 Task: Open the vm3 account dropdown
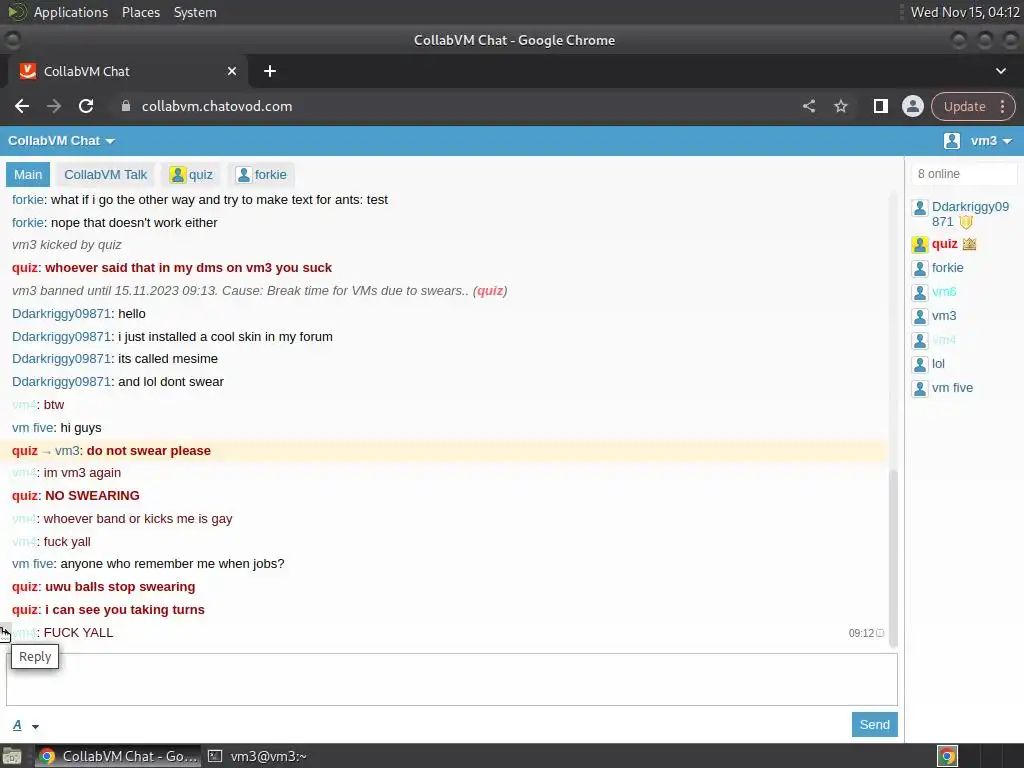point(991,141)
